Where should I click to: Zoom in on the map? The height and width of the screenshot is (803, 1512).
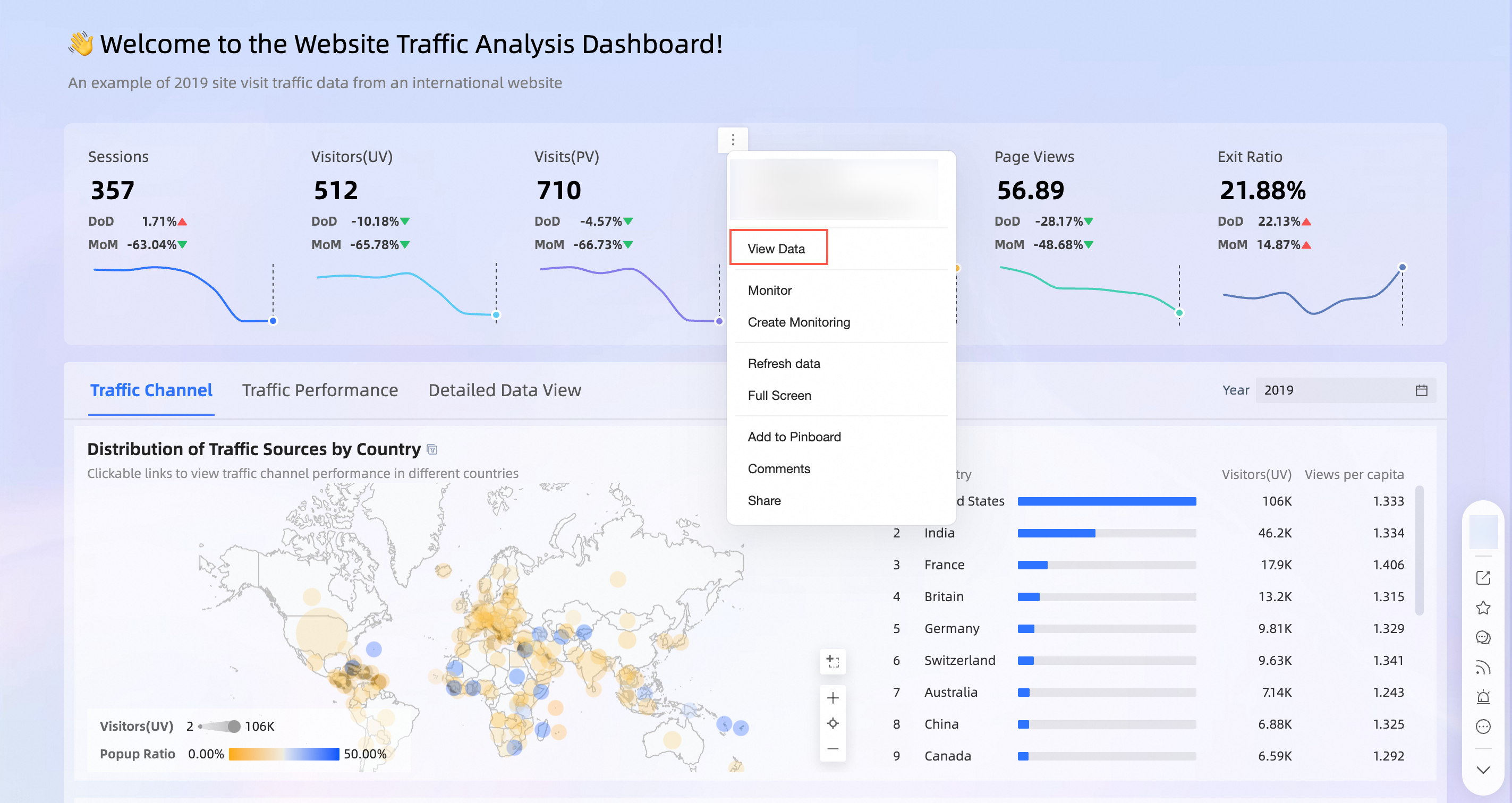[833, 697]
